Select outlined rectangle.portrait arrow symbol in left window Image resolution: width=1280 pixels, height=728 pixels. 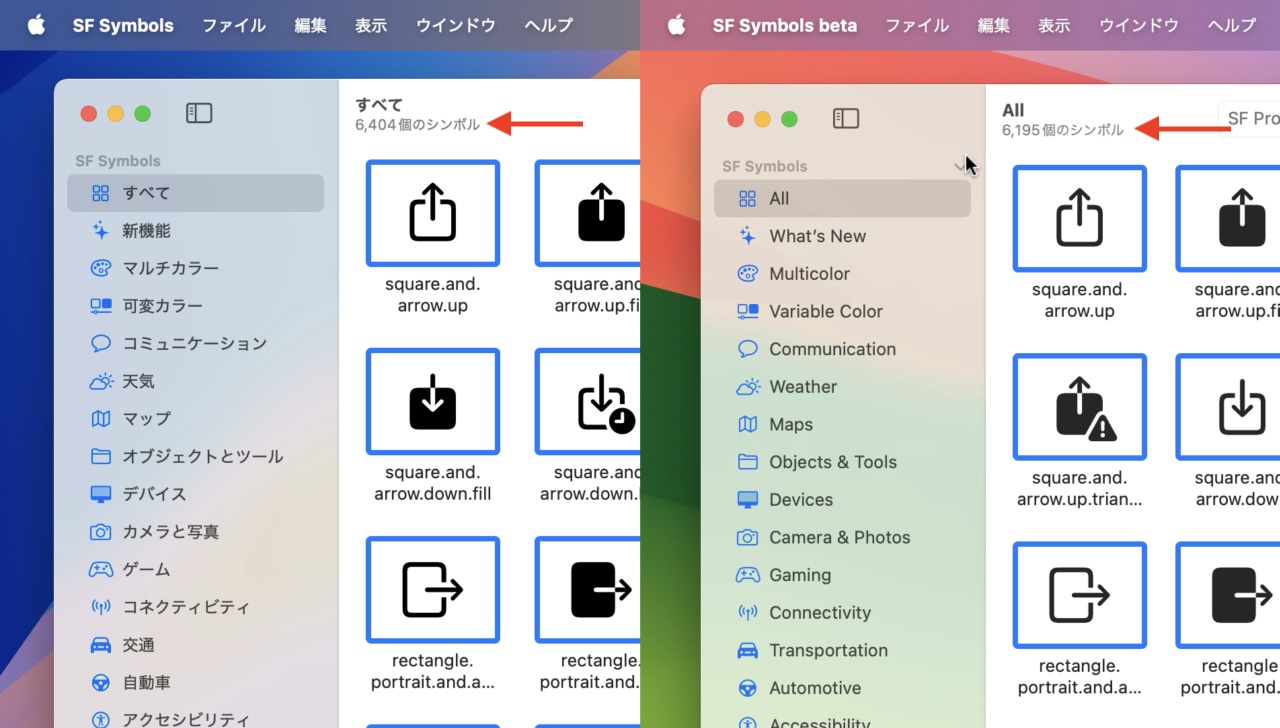(433, 589)
